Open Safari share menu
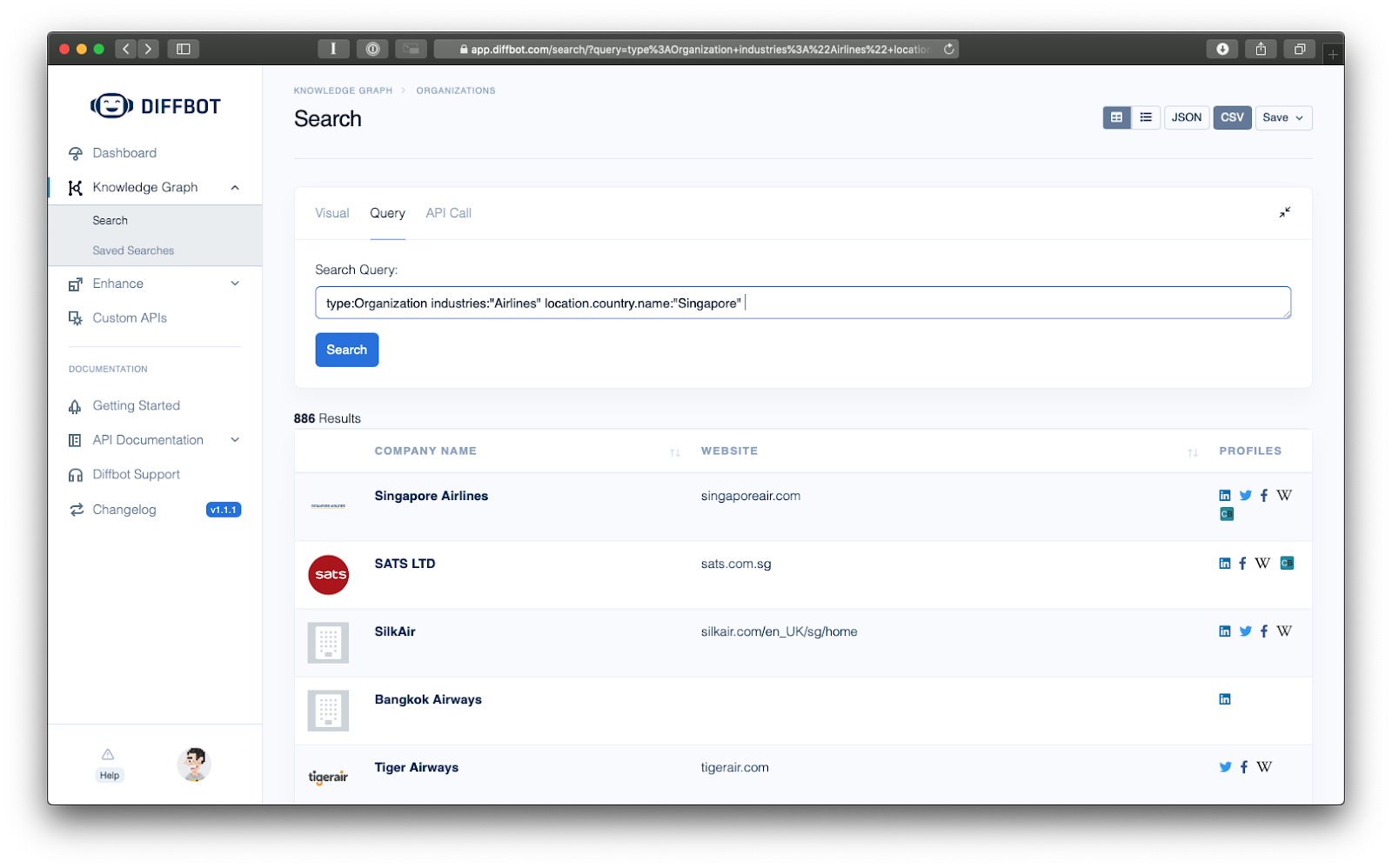The height and width of the screenshot is (868, 1392). point(1261,49)
